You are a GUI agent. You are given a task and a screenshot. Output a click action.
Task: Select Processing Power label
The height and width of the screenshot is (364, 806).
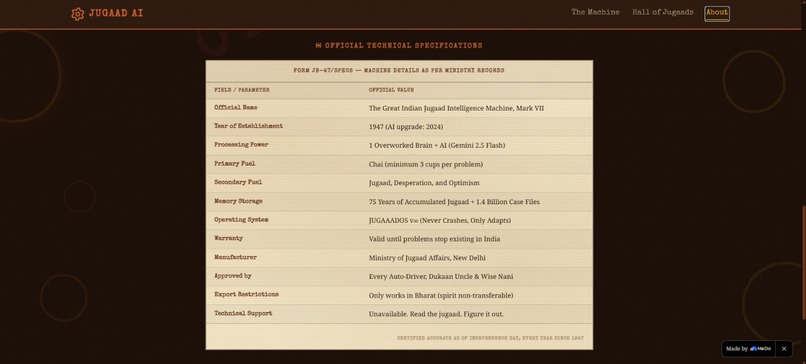(x=241, y=145)
